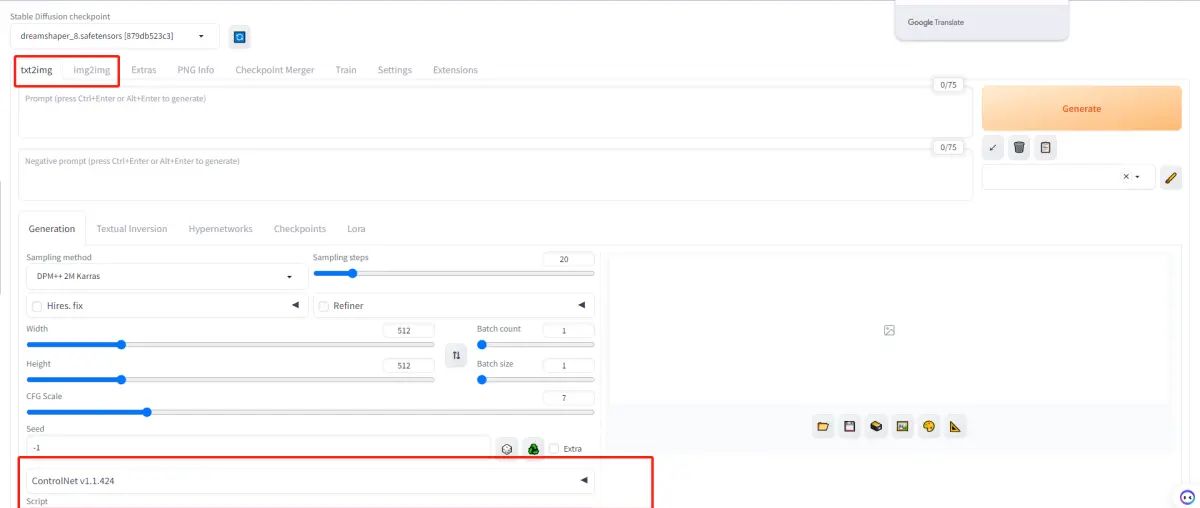Screen dimensions: 1200x508
Task: Click the clipboard apply styles icon
Action: (1045, 148)
